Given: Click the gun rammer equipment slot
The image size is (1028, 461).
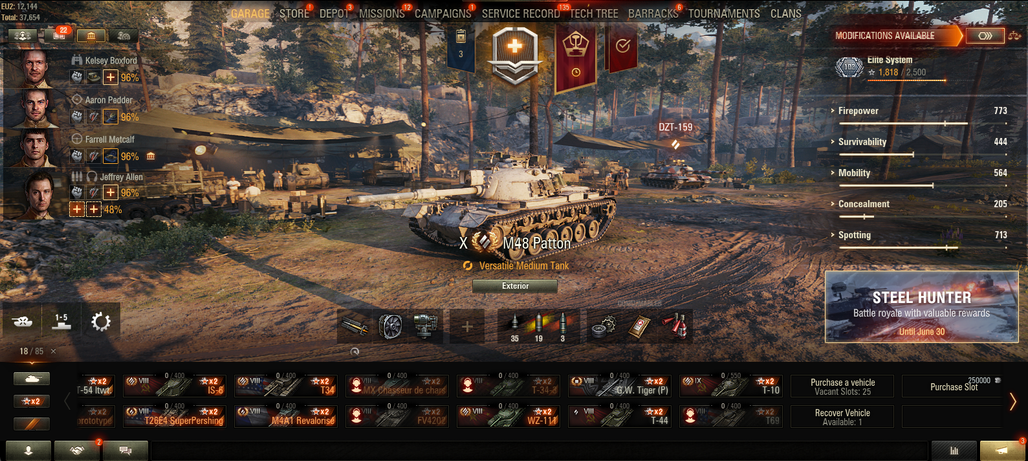Looking at the screenshot, I should click(x=354, y=326).
